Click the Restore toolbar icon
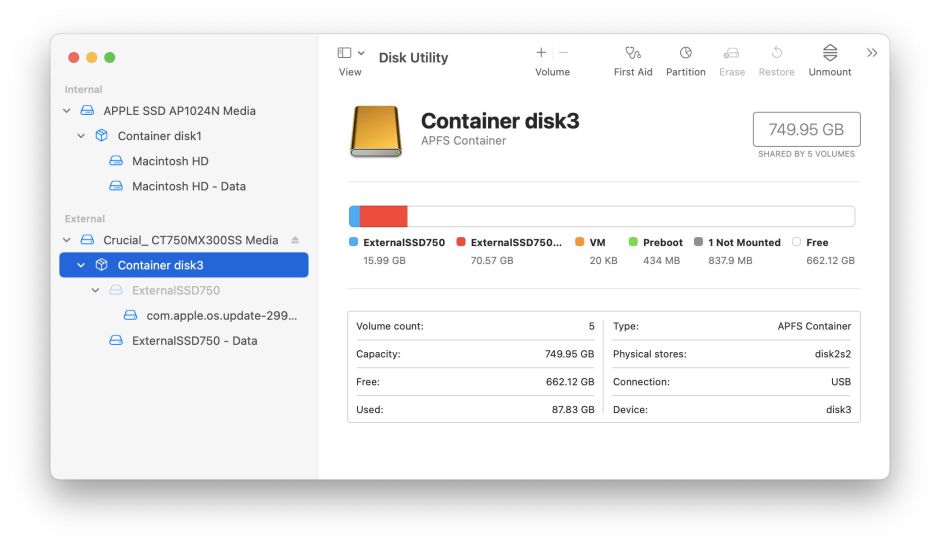 pos(776,54)
